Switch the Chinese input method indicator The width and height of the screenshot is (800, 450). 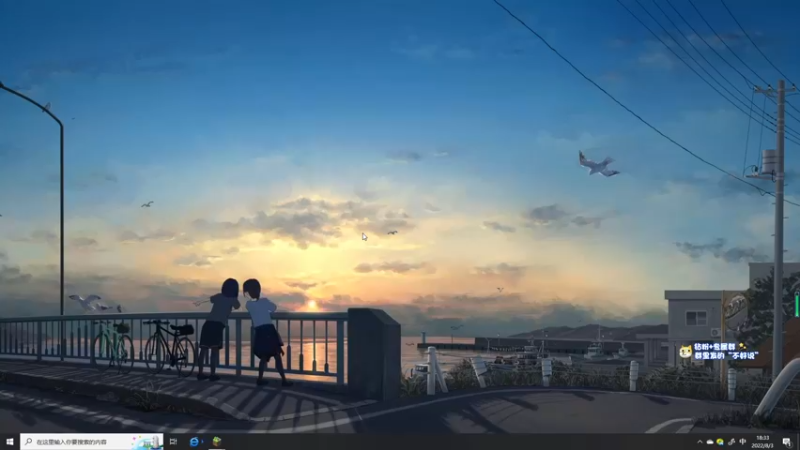(x=742, y=442)
